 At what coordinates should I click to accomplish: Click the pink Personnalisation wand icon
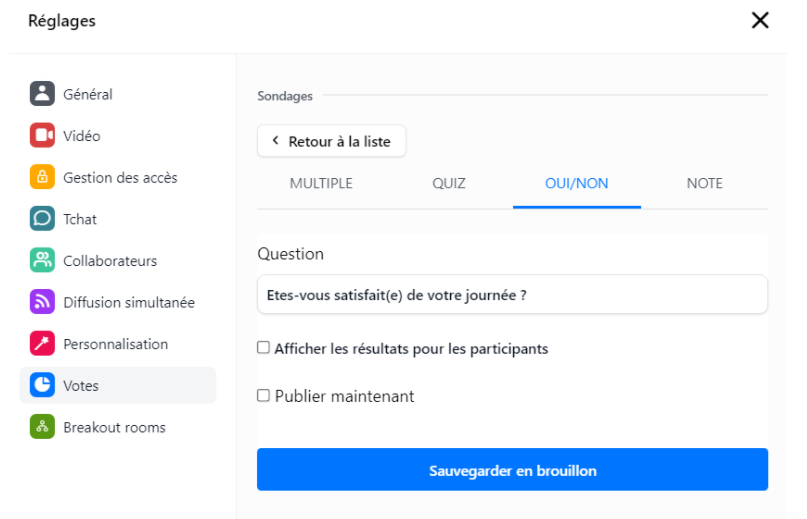coord(42,343)
